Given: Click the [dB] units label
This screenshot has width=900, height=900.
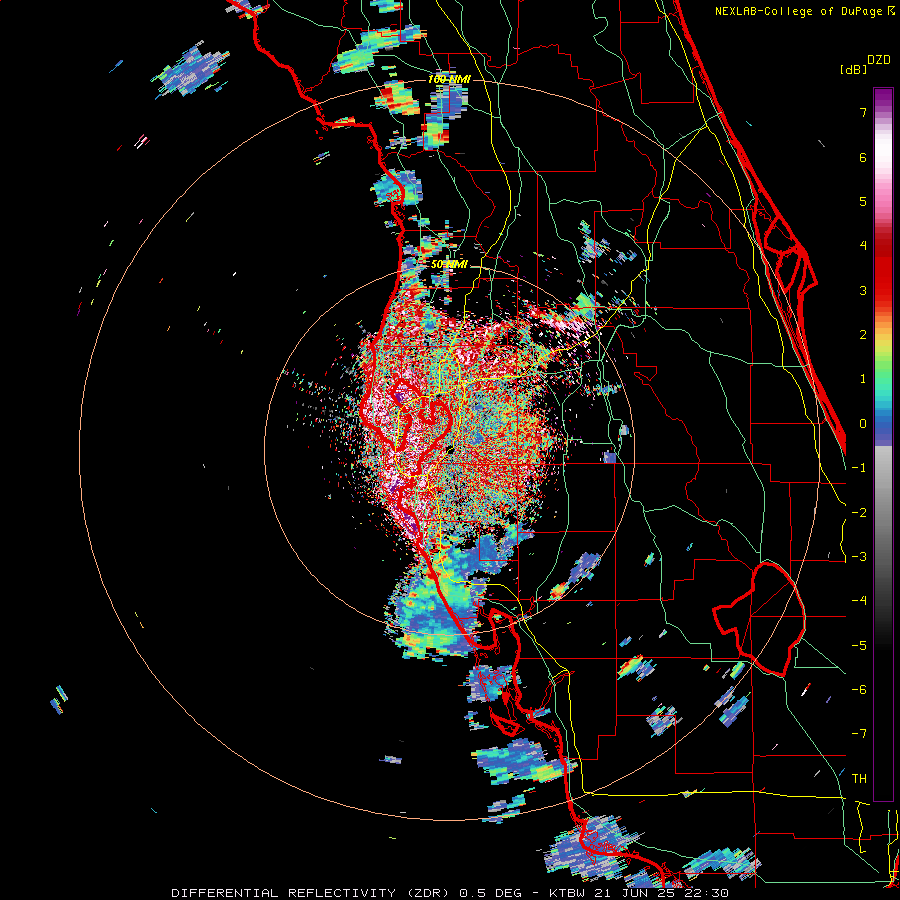Looking at the screenshot, I should click(853, 69).
